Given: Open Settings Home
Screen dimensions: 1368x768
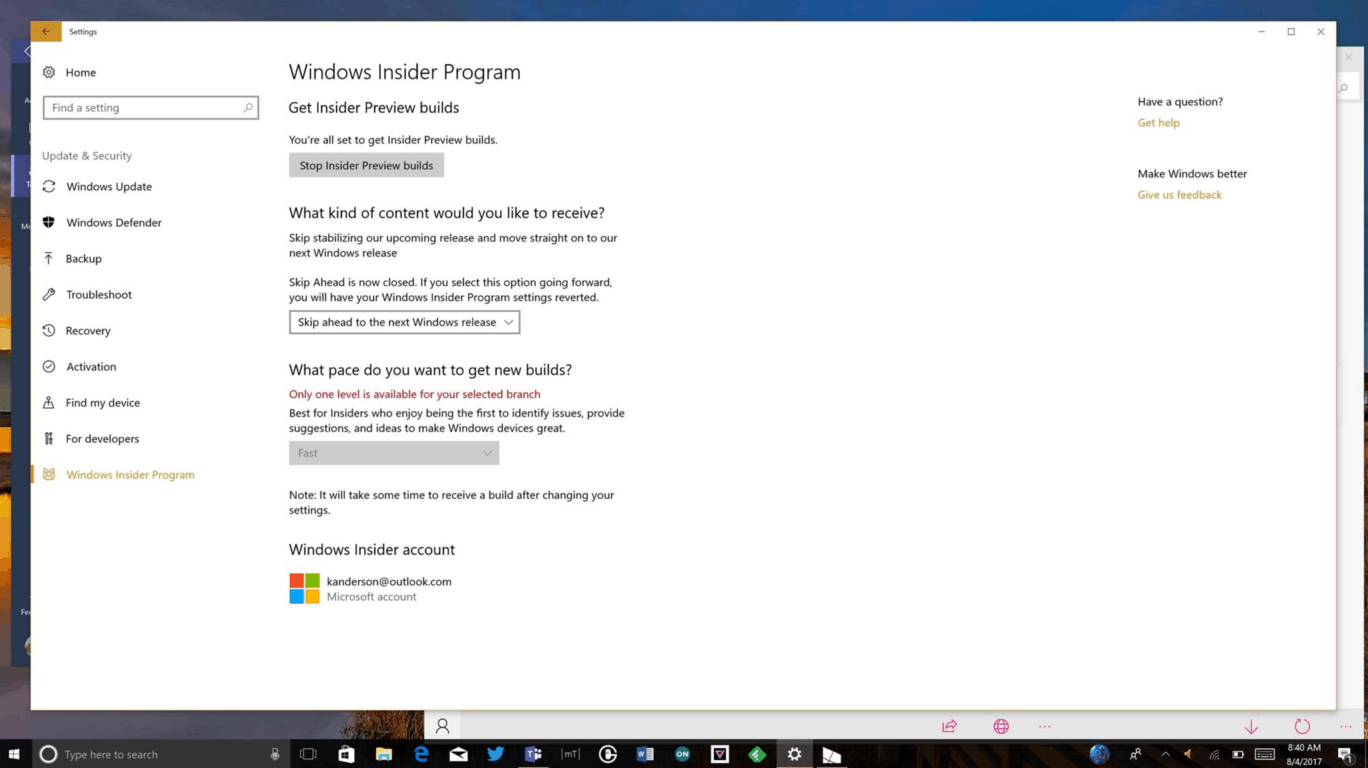Looking at the screenshot, I should 70,73.
